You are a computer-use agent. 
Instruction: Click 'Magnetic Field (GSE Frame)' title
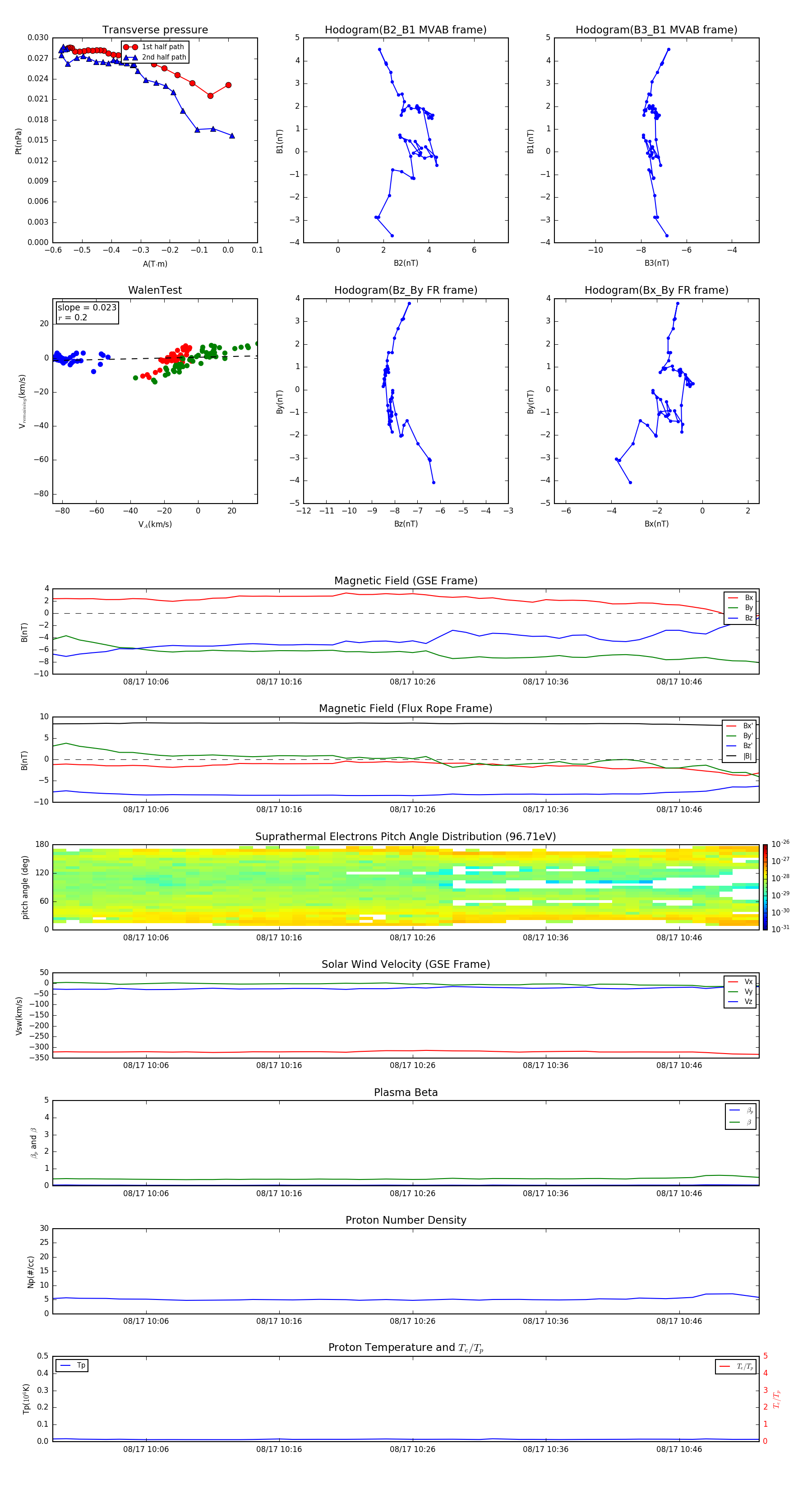click(x=406, y=581)
